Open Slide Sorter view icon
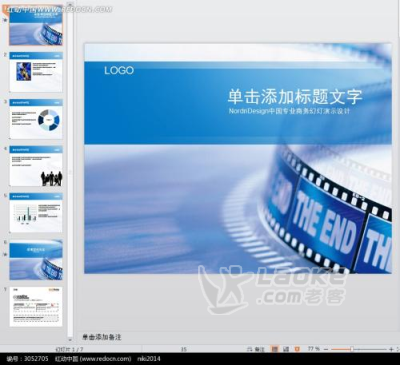Screen dimensions: 400x365 click(286, 349)
